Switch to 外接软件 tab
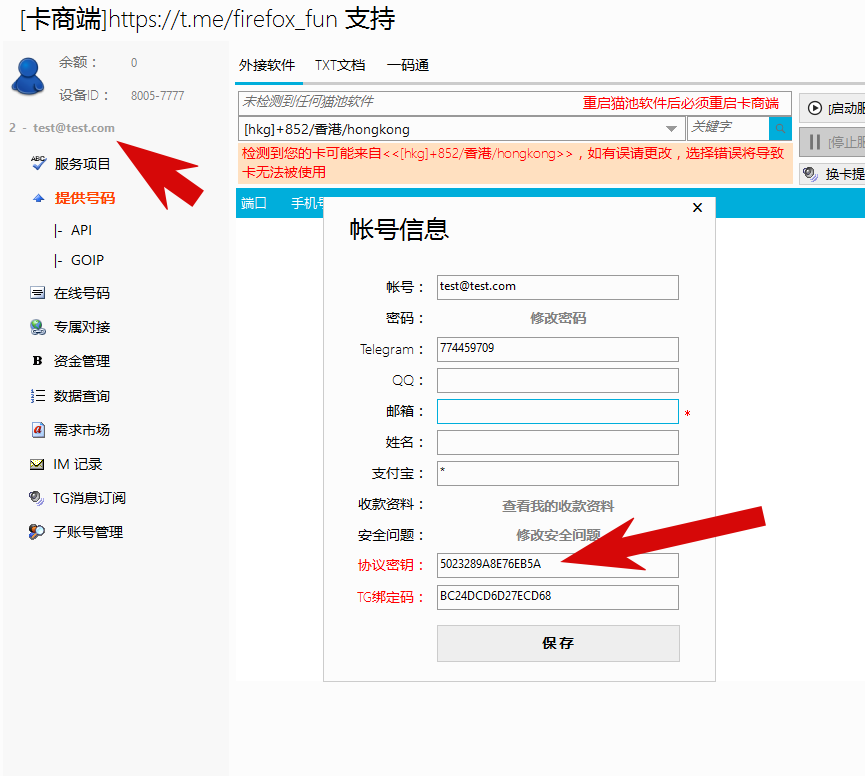 [267, 65]
